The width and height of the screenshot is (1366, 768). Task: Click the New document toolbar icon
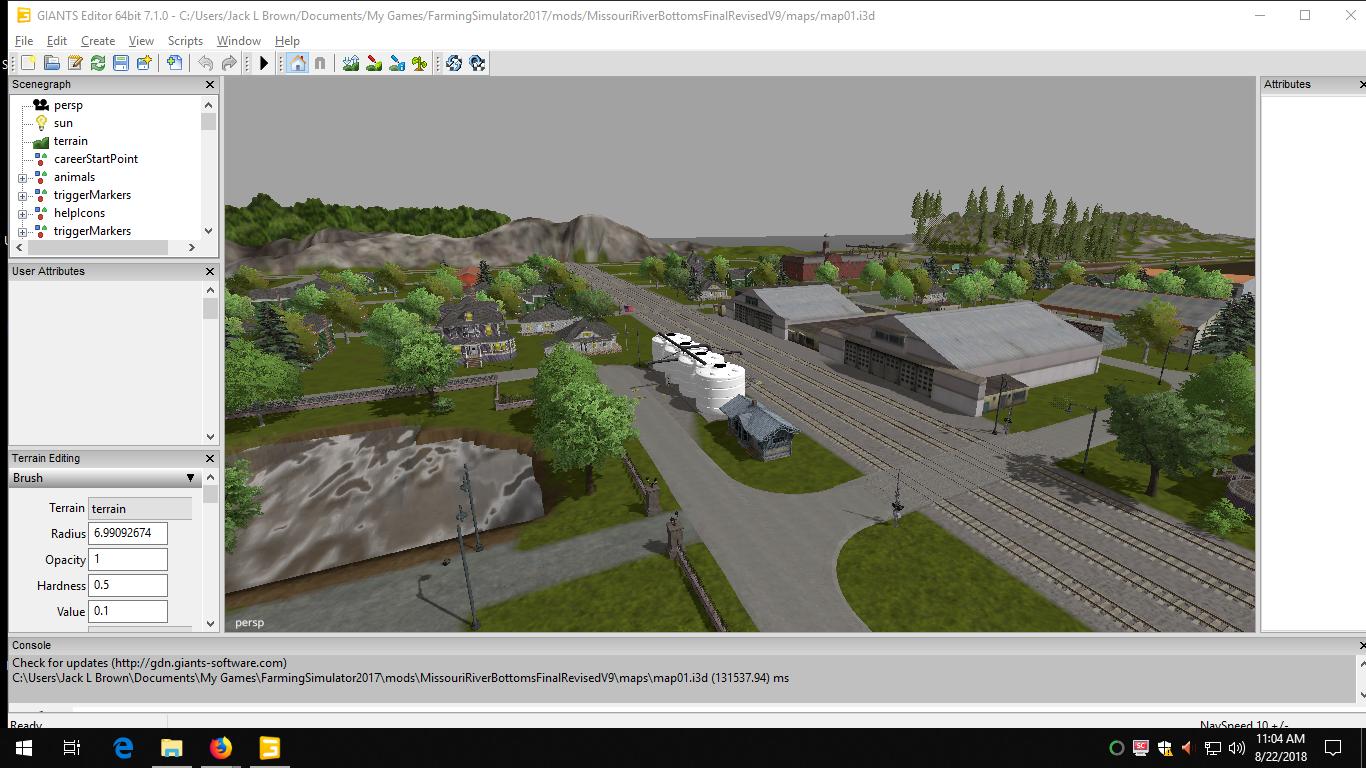click(29, 63)
